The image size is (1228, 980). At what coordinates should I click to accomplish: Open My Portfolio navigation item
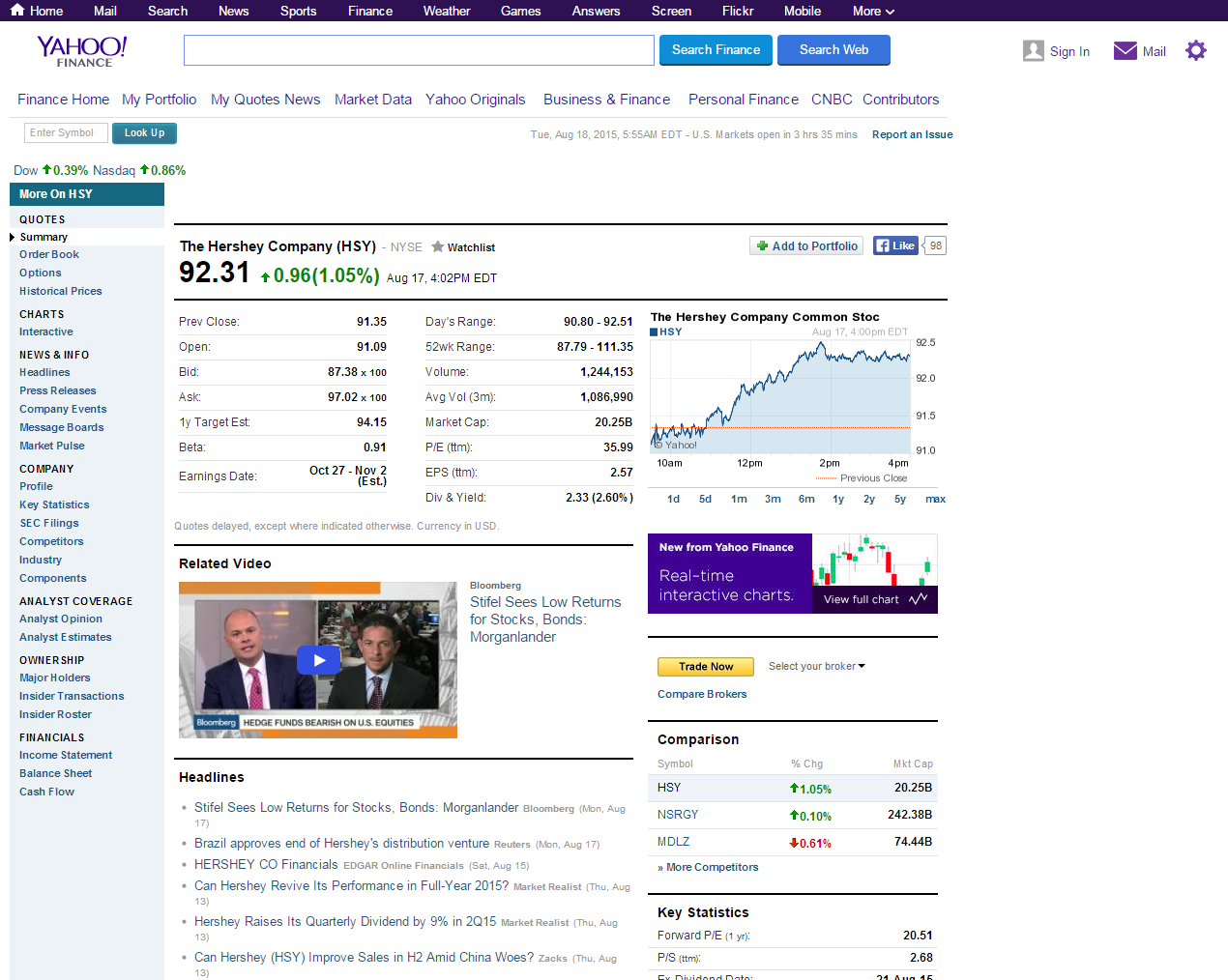pyautogui.click(x=159, y=100)
